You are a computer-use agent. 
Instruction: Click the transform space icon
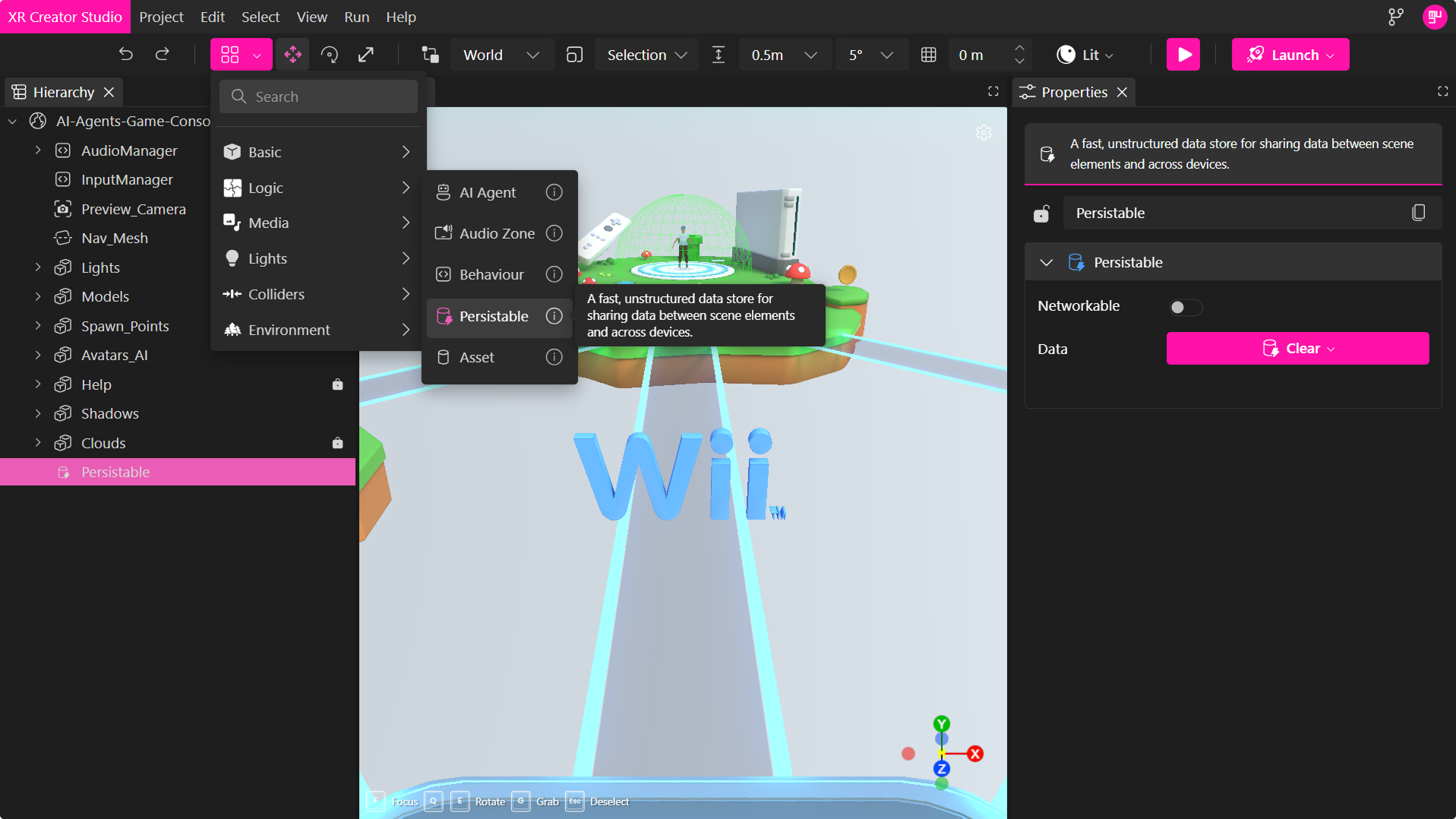click(431, 55)
